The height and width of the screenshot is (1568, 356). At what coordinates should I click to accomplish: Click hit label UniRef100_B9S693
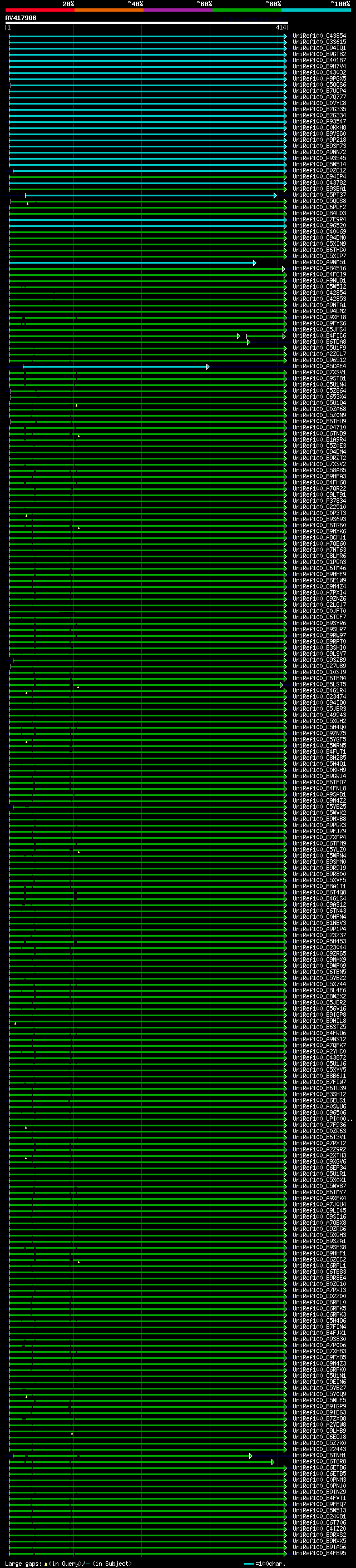coord(319,520)
